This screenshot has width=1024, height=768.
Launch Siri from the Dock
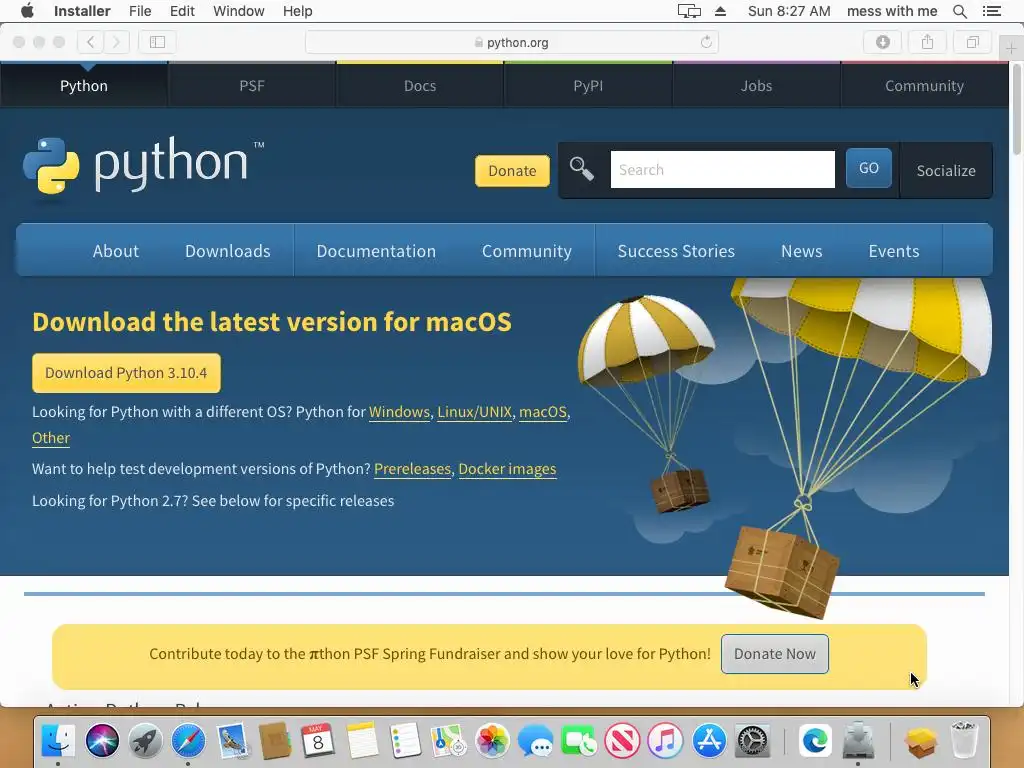tap(102, 741)
